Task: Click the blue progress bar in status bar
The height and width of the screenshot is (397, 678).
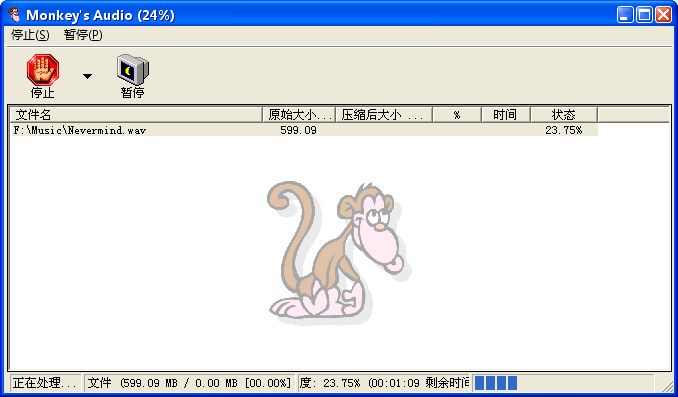Action: (x=496, y=383)
